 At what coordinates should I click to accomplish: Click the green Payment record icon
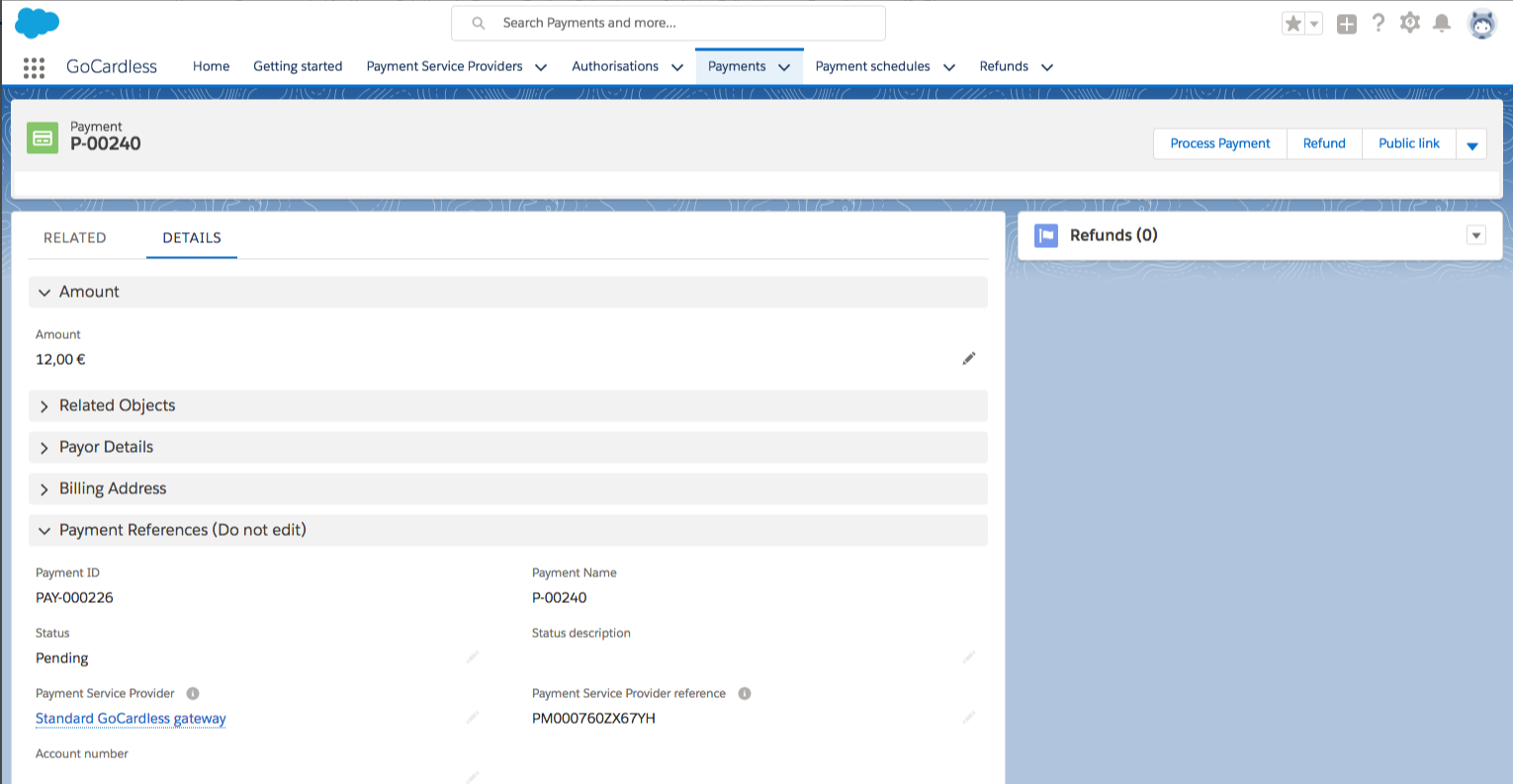(43, 138)
